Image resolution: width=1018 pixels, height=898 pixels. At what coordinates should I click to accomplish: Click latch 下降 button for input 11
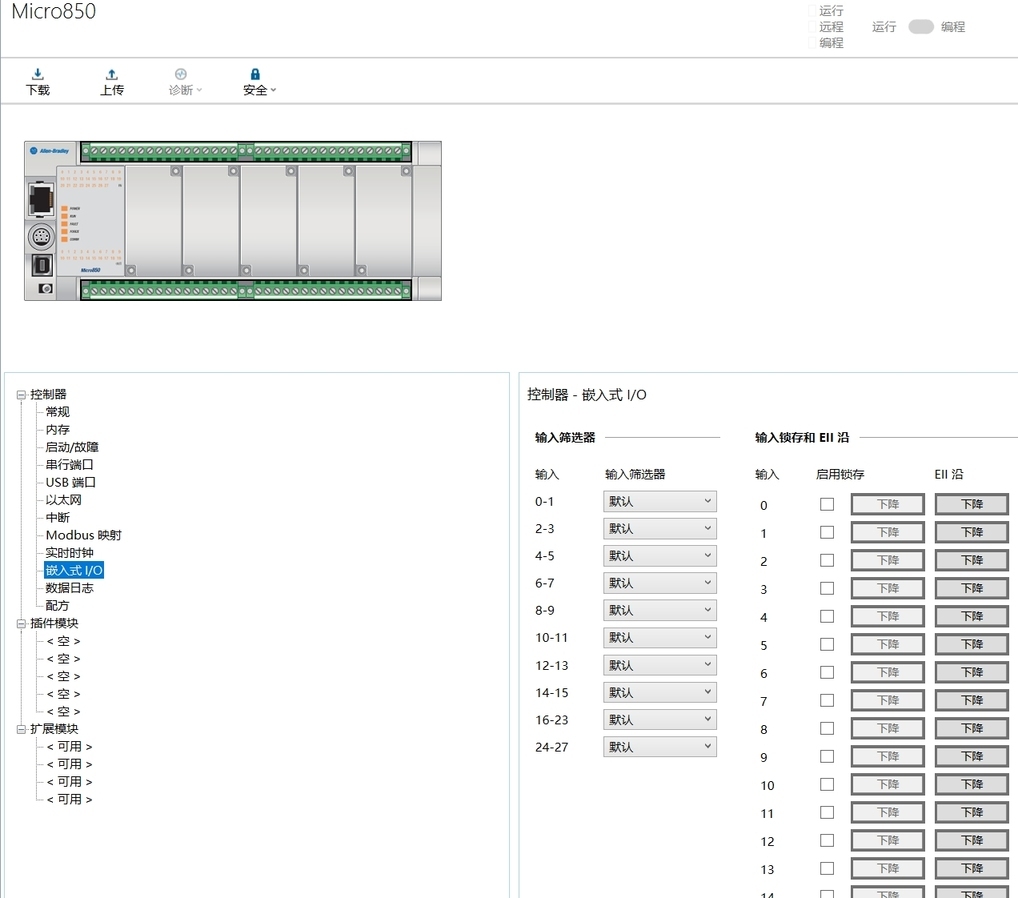(888, 812)
